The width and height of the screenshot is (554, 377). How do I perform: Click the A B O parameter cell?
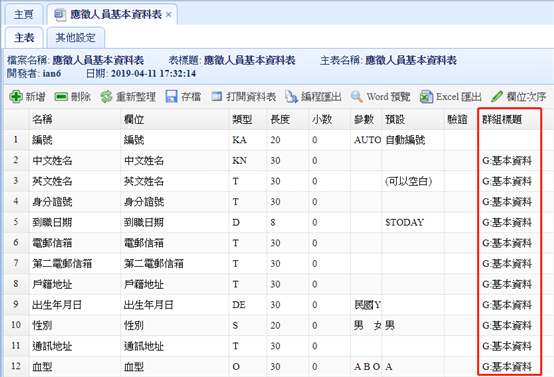[366, 366]
